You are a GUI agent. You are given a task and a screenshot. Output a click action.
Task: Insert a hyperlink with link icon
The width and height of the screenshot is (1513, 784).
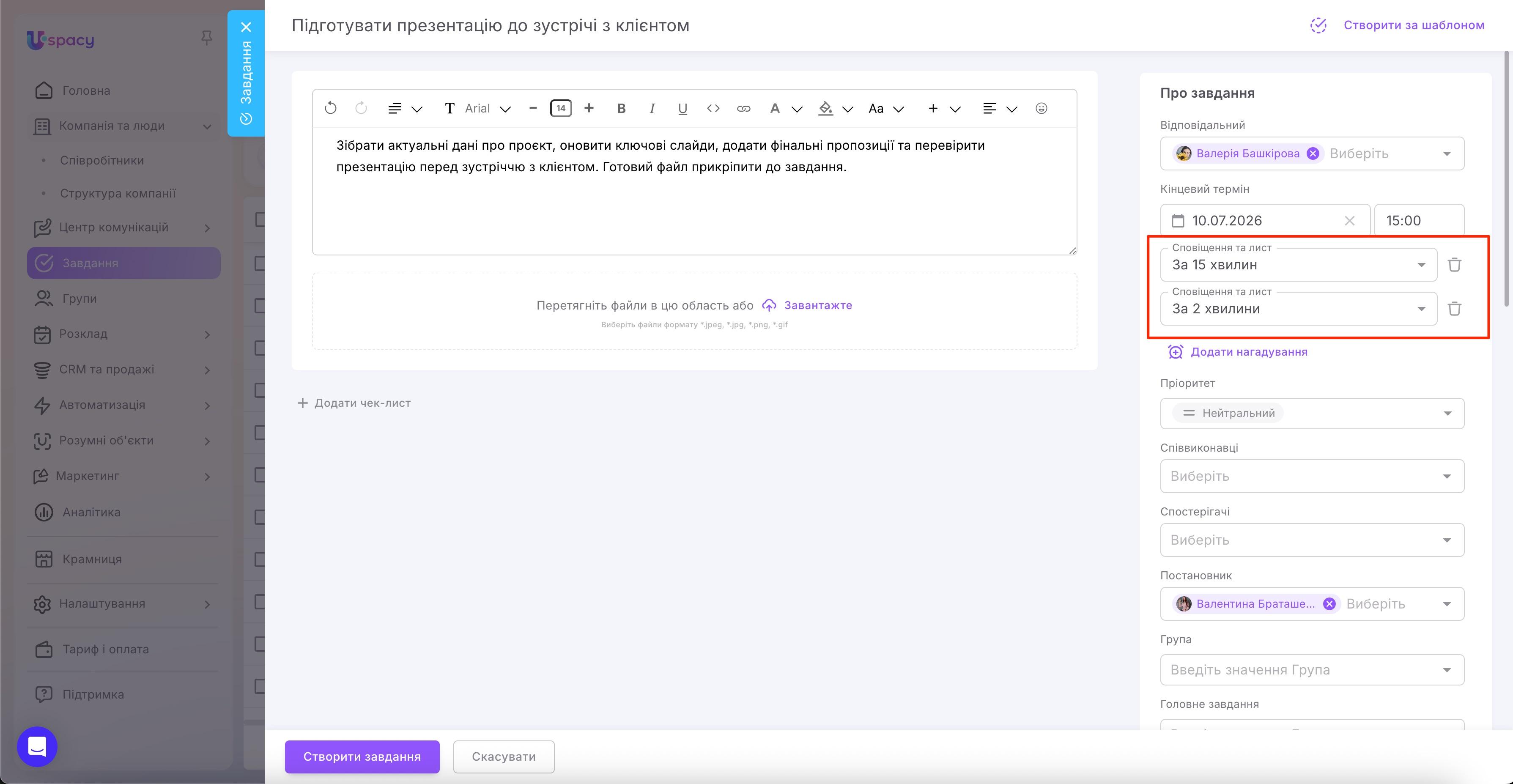743,109
